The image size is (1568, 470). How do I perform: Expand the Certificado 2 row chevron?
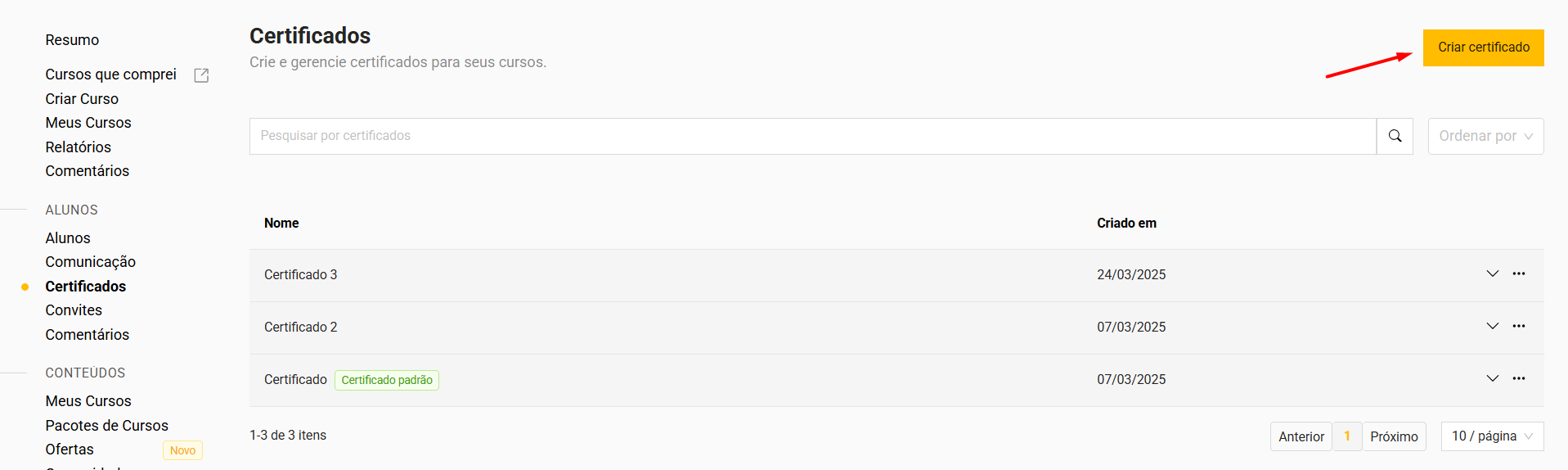tap(1492, 326)
